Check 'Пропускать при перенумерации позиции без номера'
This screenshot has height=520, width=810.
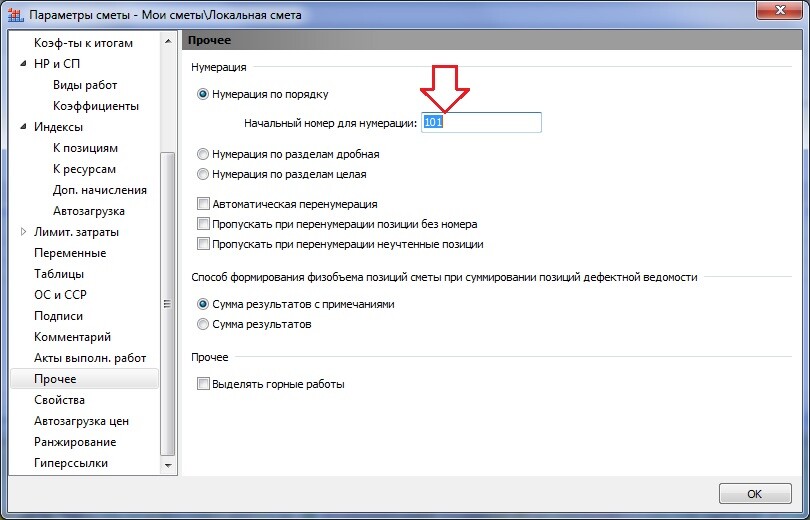(203, 224)
